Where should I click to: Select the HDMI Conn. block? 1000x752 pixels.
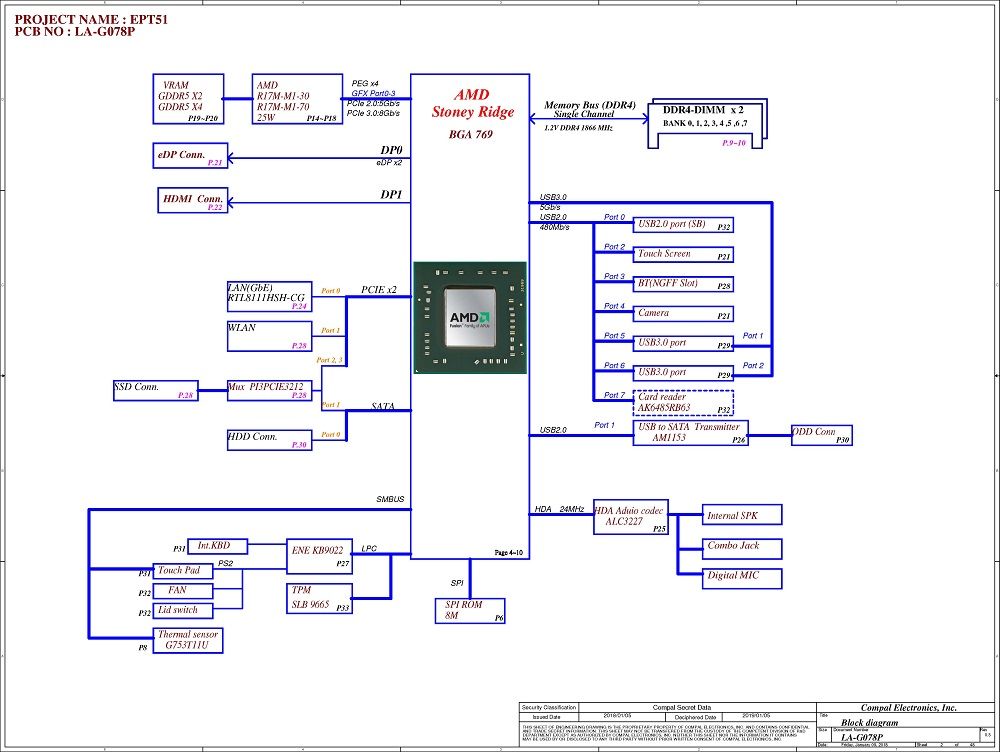pyautogui.click(x=193, y=200)
